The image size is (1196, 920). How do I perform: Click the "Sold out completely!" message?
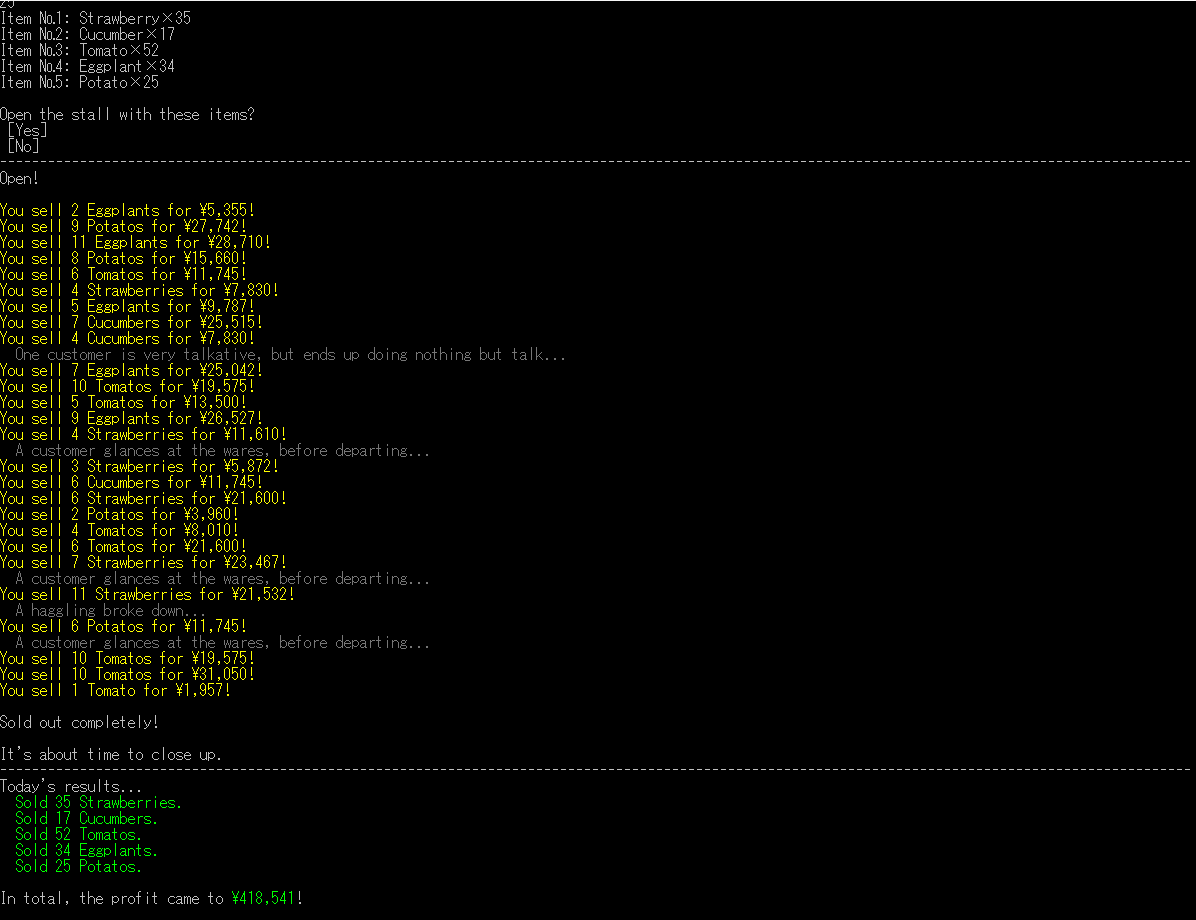pyautogui.click(x=79, y=722)
